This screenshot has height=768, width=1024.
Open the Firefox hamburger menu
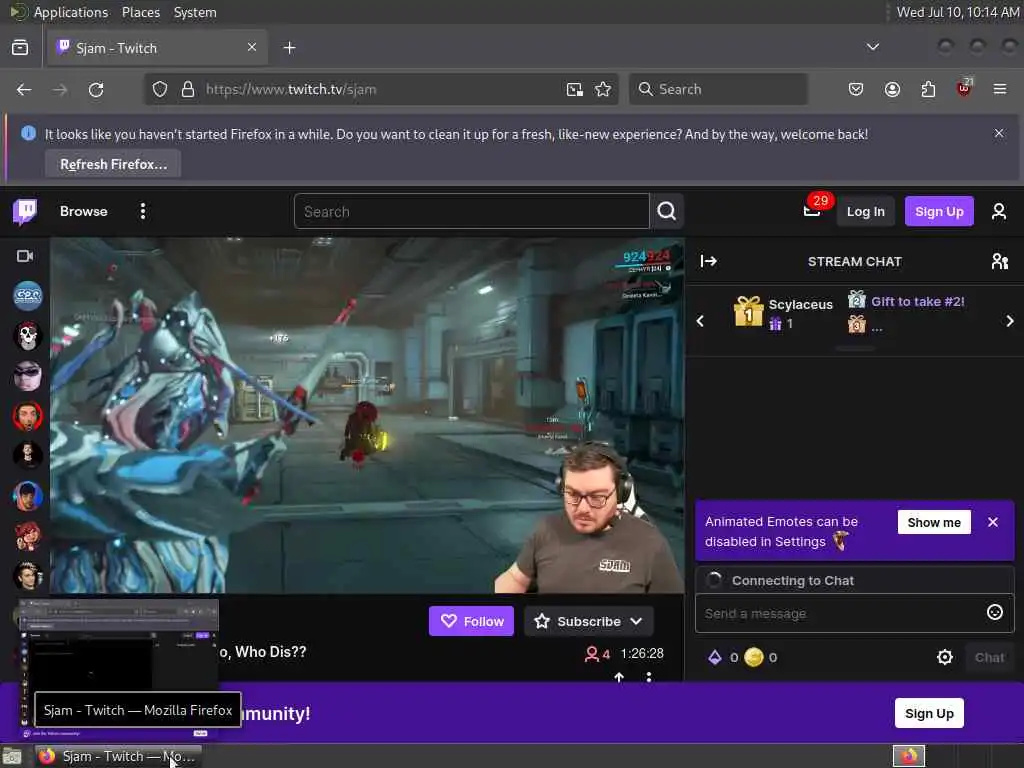coord(999,89)
